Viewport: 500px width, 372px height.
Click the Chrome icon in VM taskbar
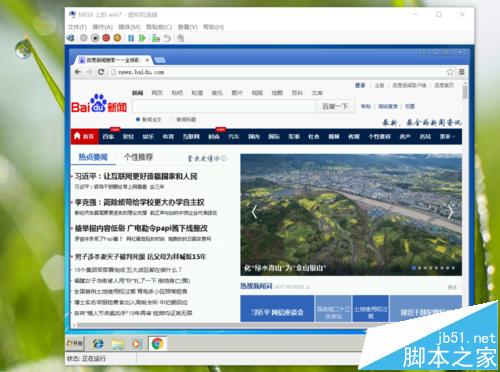pyautogui.click(x=157, y=343)
